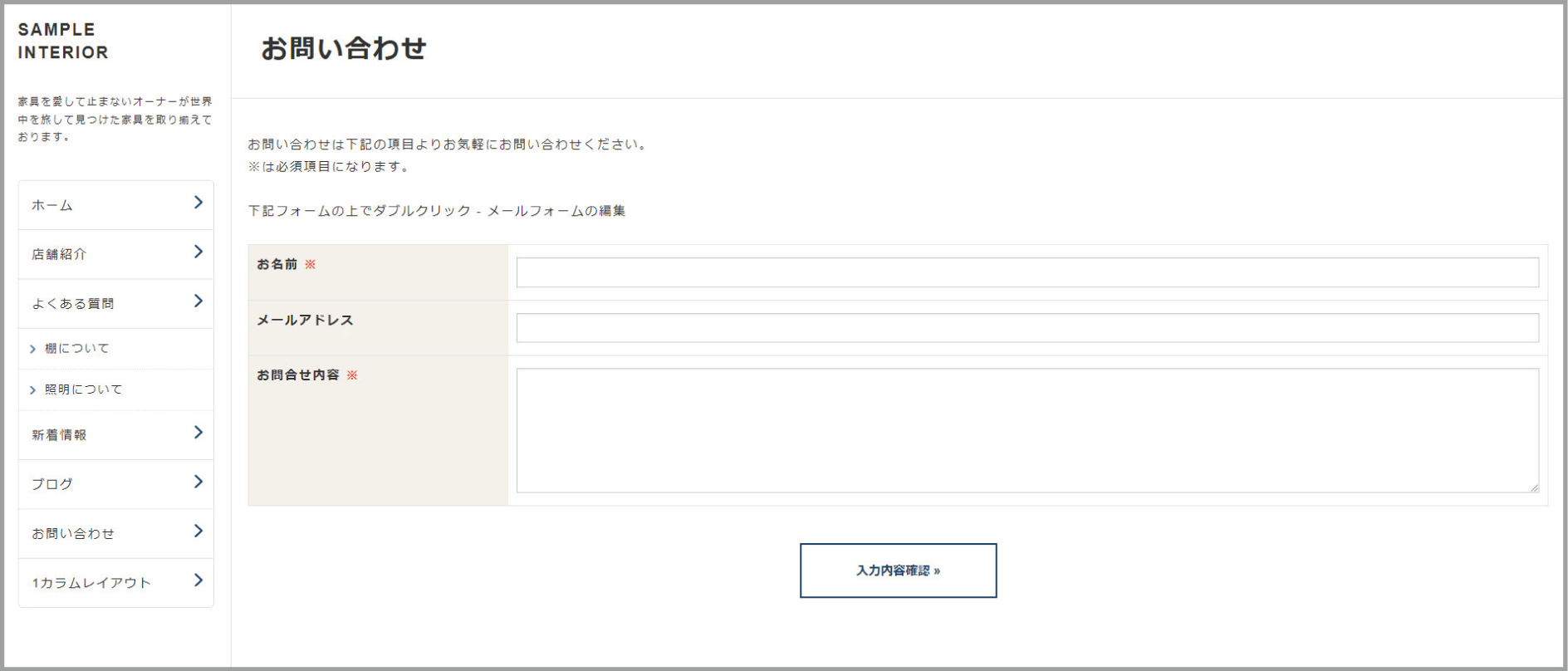Click the メールアドレス field label
Screen dimensions: 1568x671
click(x=305, y=320)
